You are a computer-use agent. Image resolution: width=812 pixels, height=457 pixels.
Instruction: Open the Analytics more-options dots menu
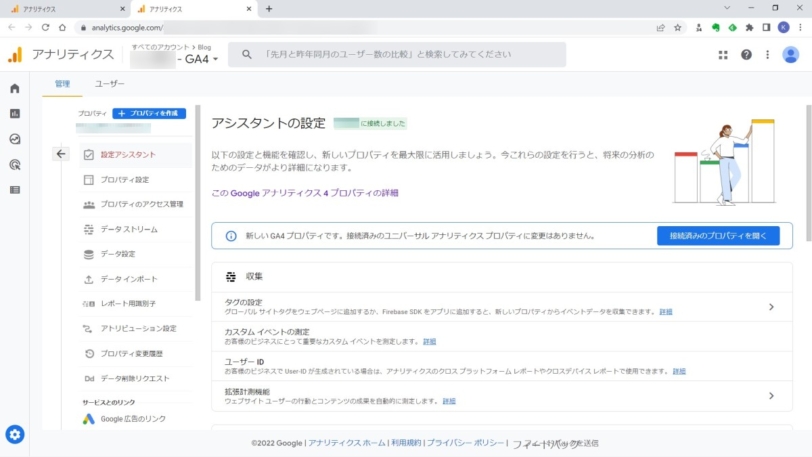point(767,54)
